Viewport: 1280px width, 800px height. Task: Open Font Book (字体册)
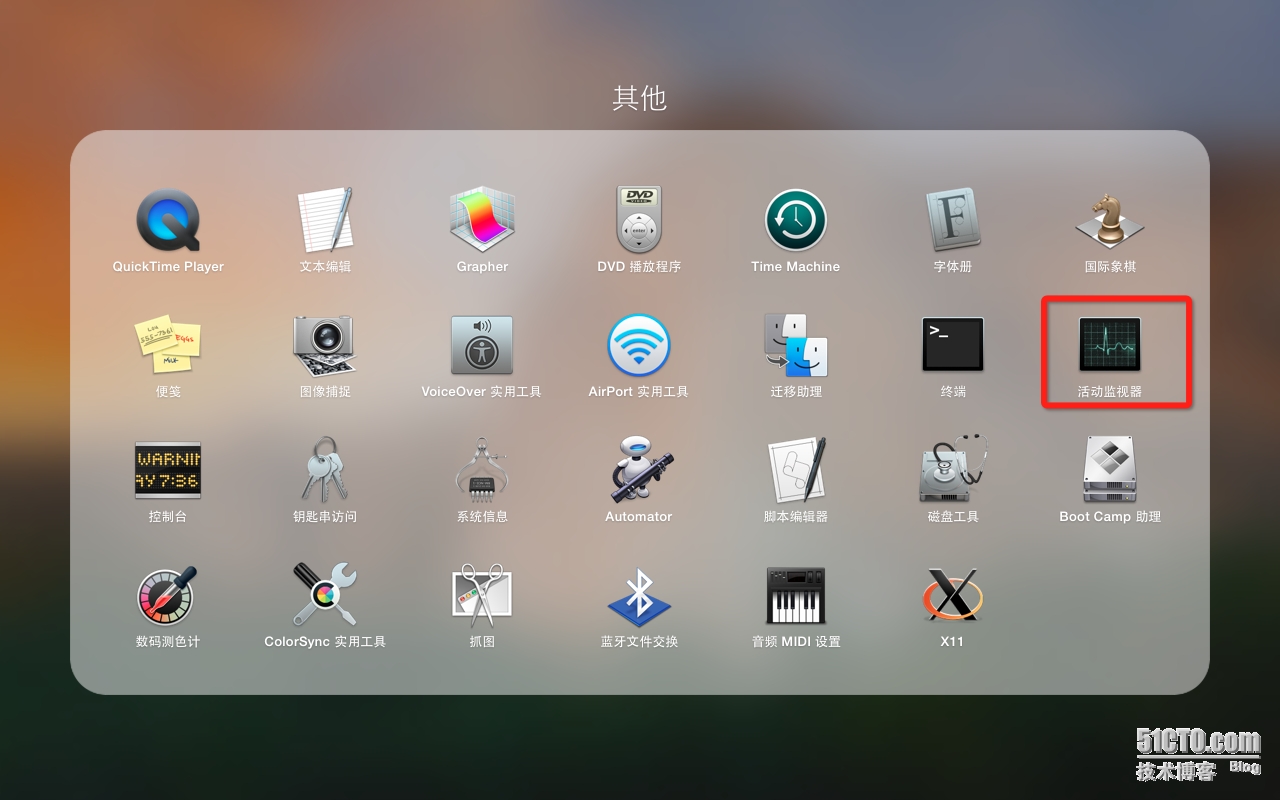(952, 220)
